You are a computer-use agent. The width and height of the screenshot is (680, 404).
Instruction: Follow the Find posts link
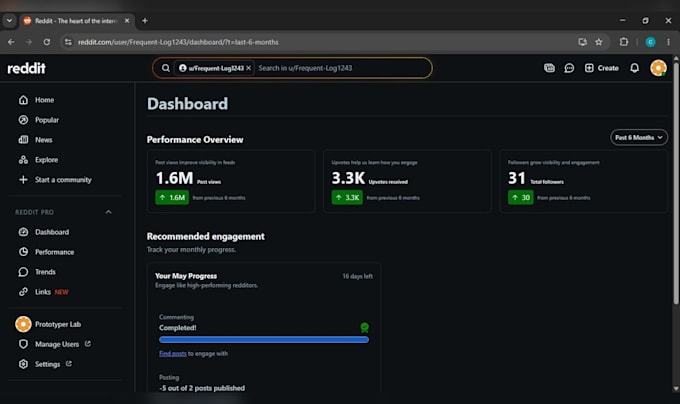point(173,354)
